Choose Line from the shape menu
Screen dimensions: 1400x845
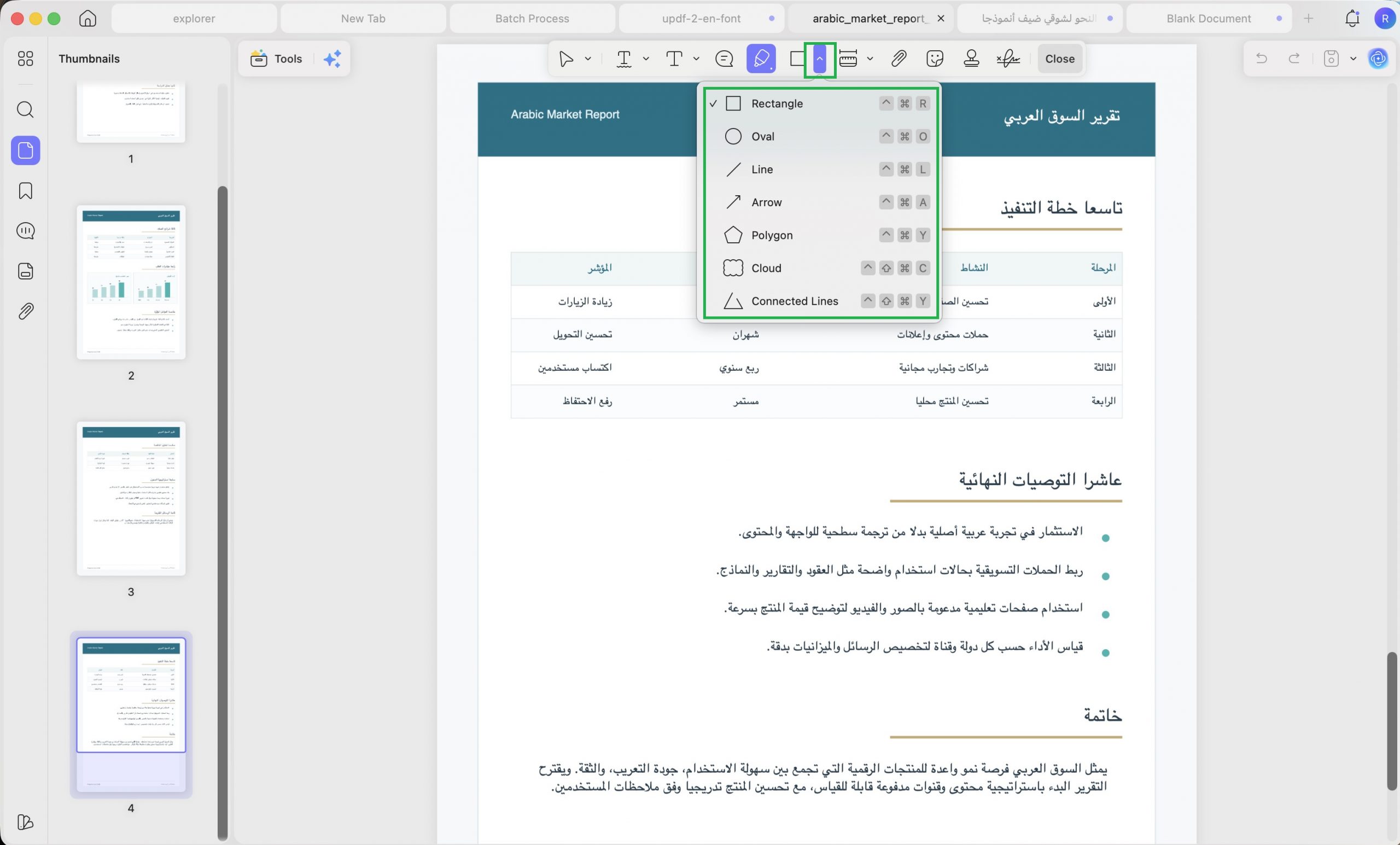coord(819,170)
